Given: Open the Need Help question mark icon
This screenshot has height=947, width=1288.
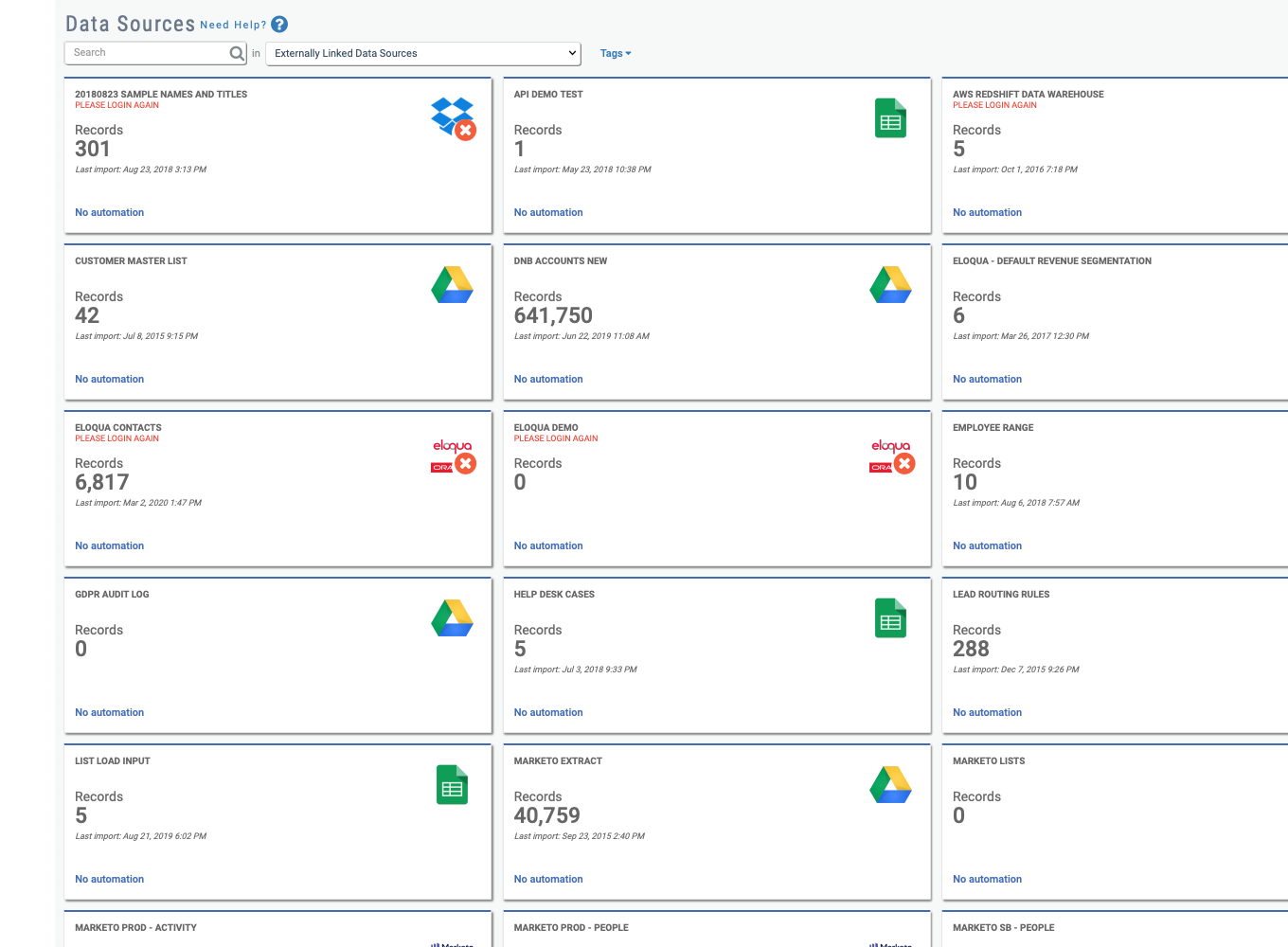Looking at the screenshot, I should point(279,25).
